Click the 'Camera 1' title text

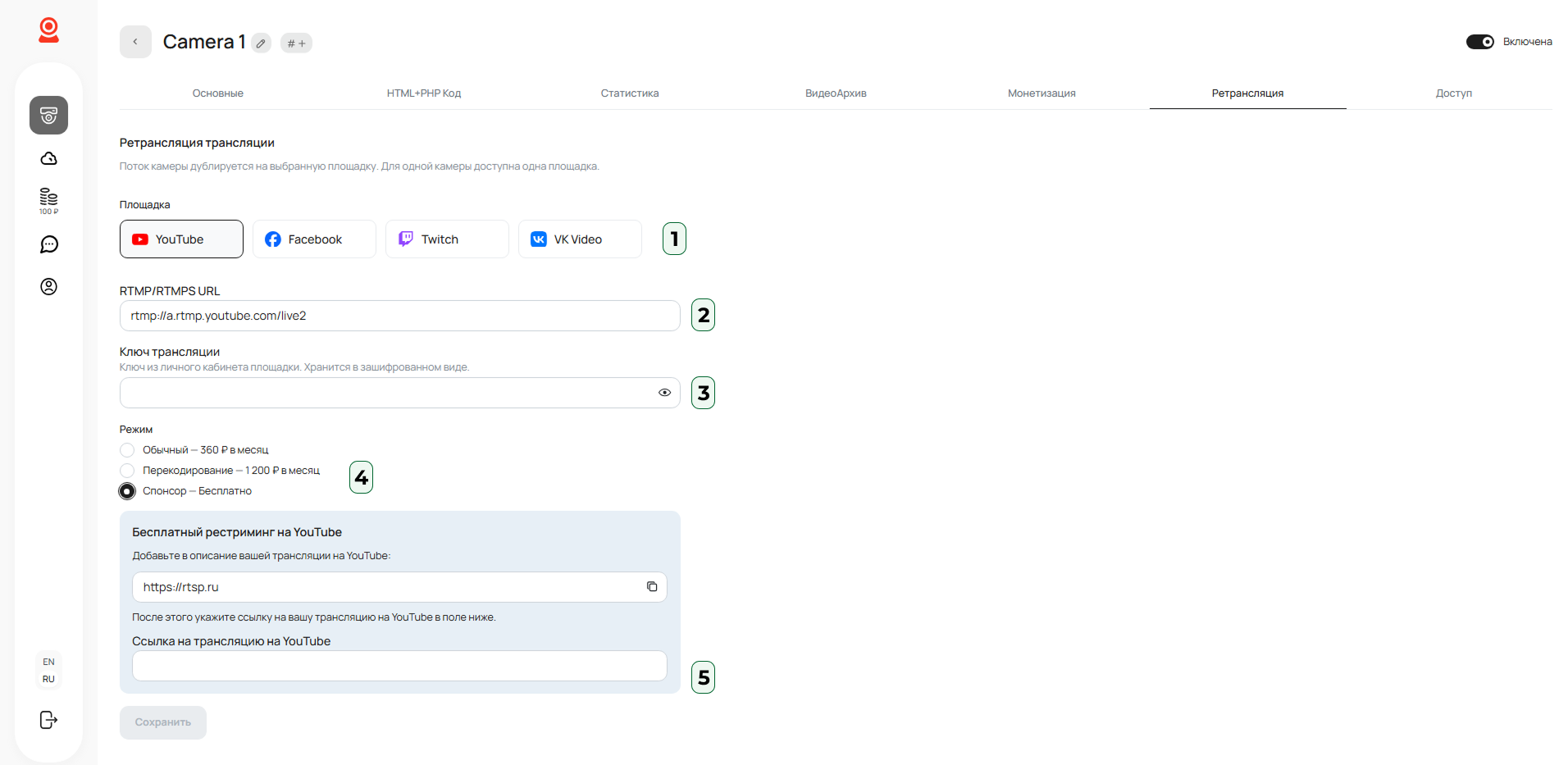204,42
